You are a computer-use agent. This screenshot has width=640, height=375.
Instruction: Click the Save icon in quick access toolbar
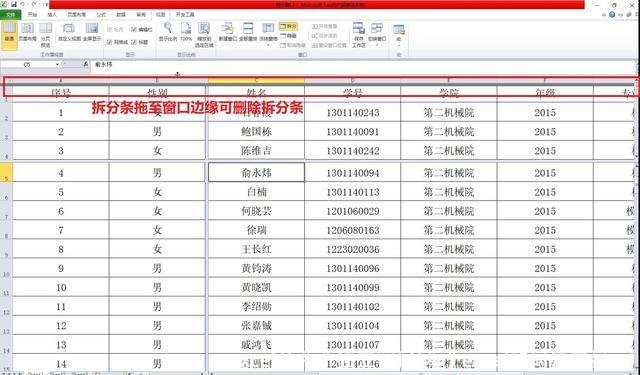click(13, 4)
